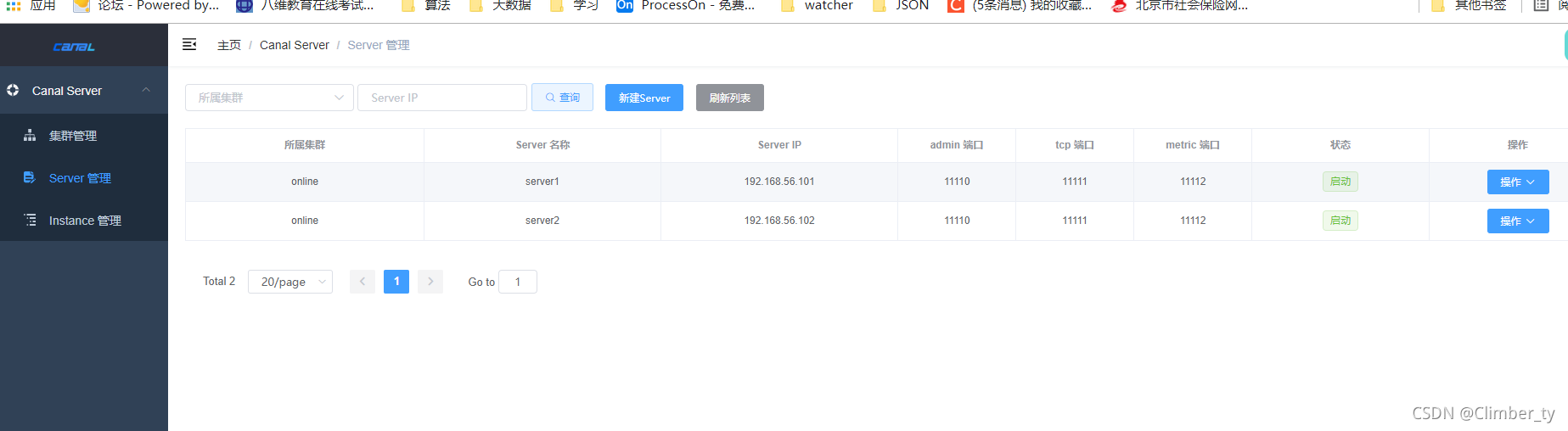Open the 论坛 Powered by bookmark
The image size is (1568, 431).
[146, 5]
